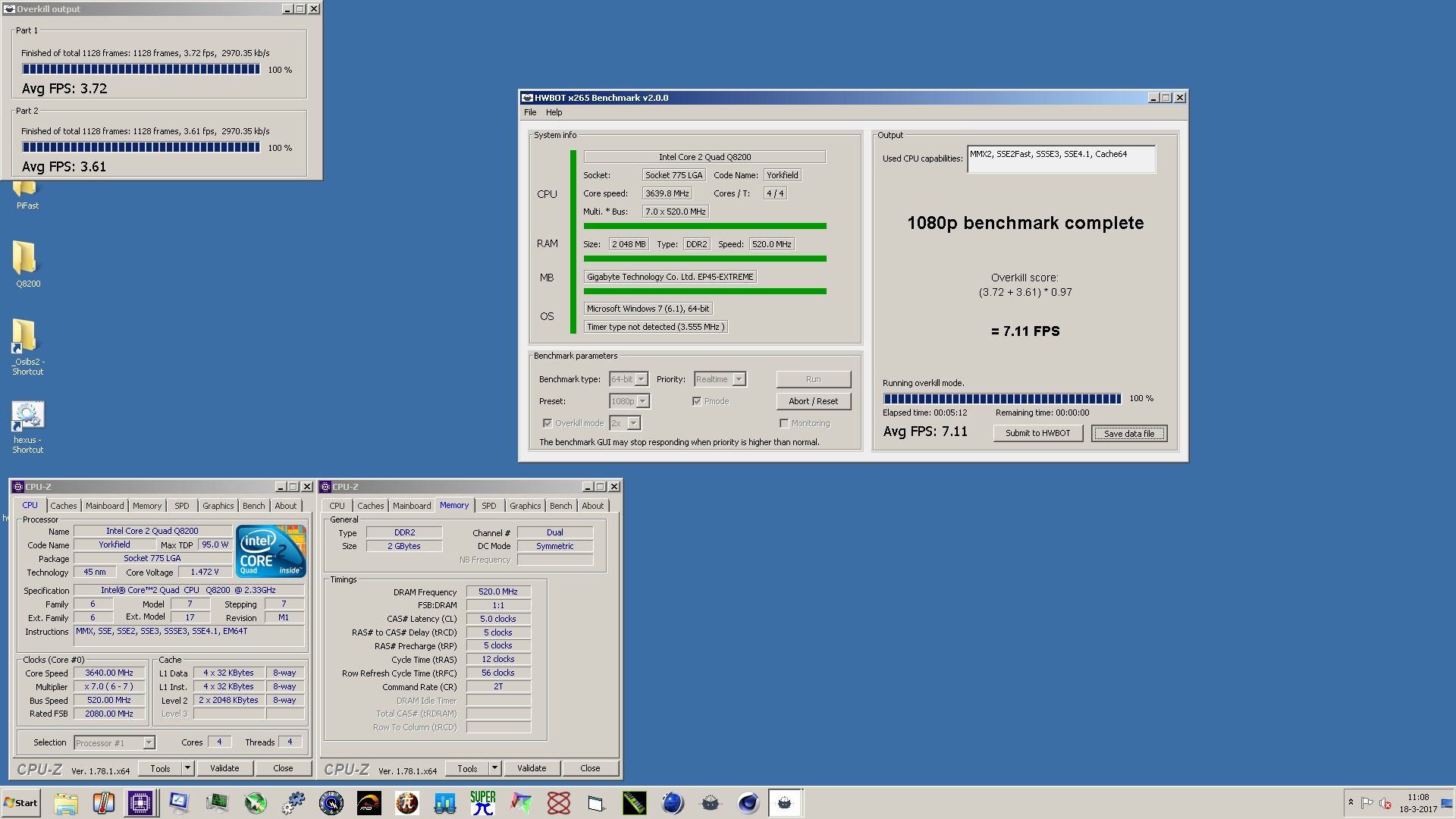Click Tools button in left CPU-Z window
The width and height of the screenshot is (1456, 819).
click(x=160, y=768)
